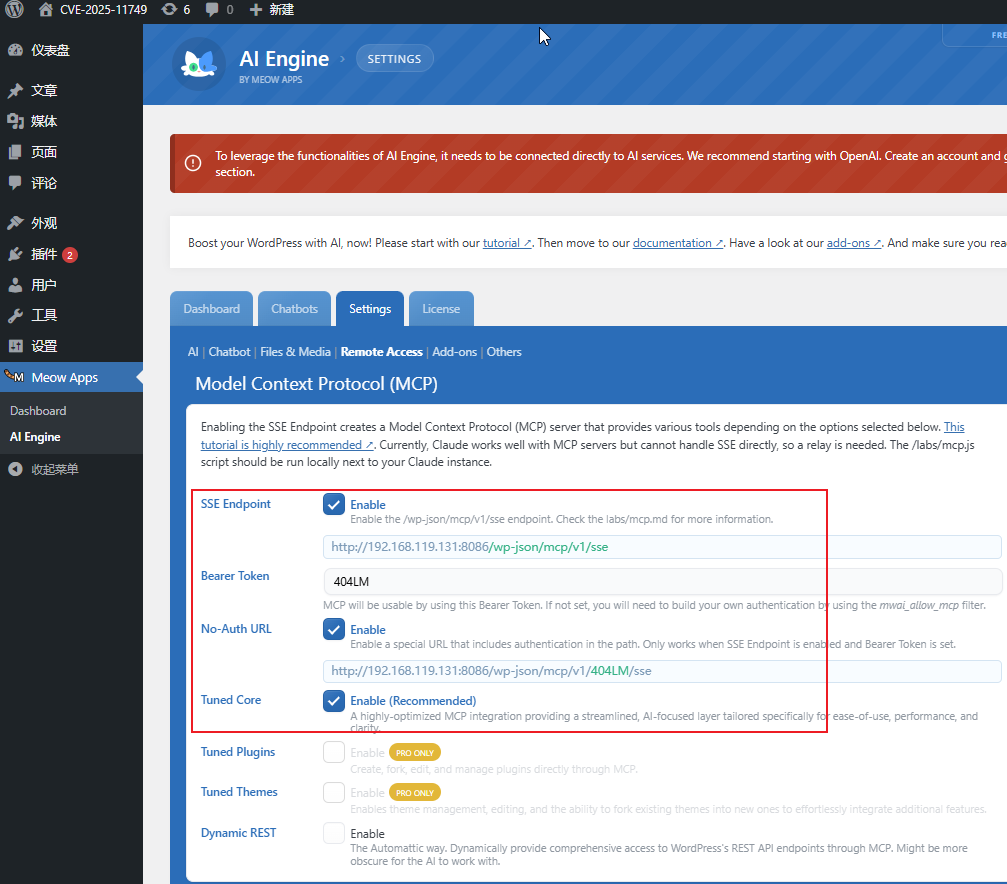Click the Tuned Core label
The image size is (1007, 884).
point(231,700)
